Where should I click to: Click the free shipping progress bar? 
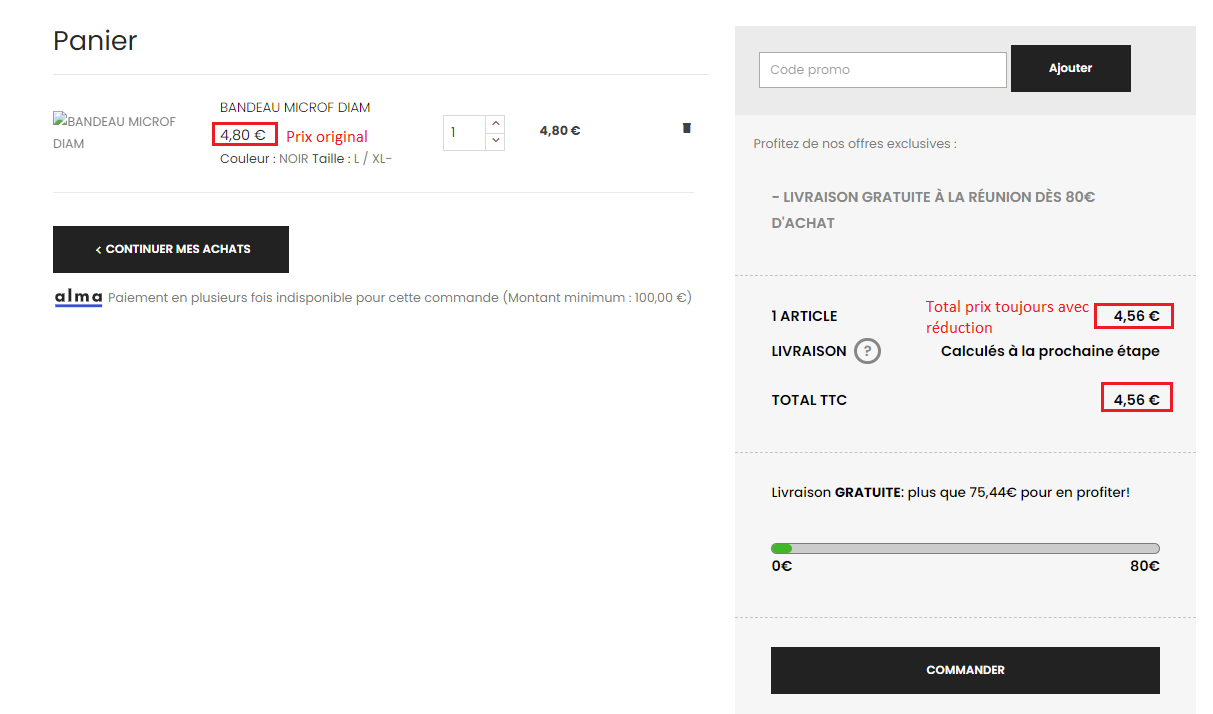click(965, 548)
